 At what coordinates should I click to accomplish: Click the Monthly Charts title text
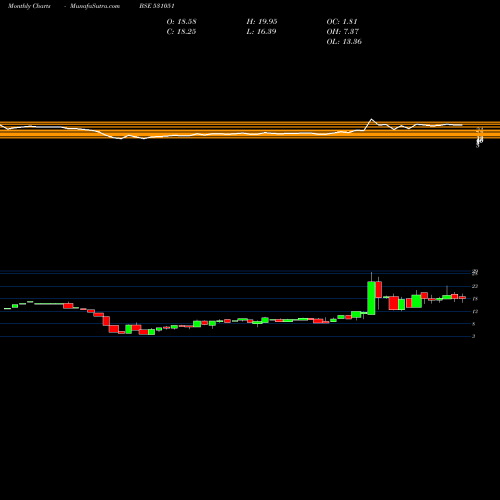29,6
